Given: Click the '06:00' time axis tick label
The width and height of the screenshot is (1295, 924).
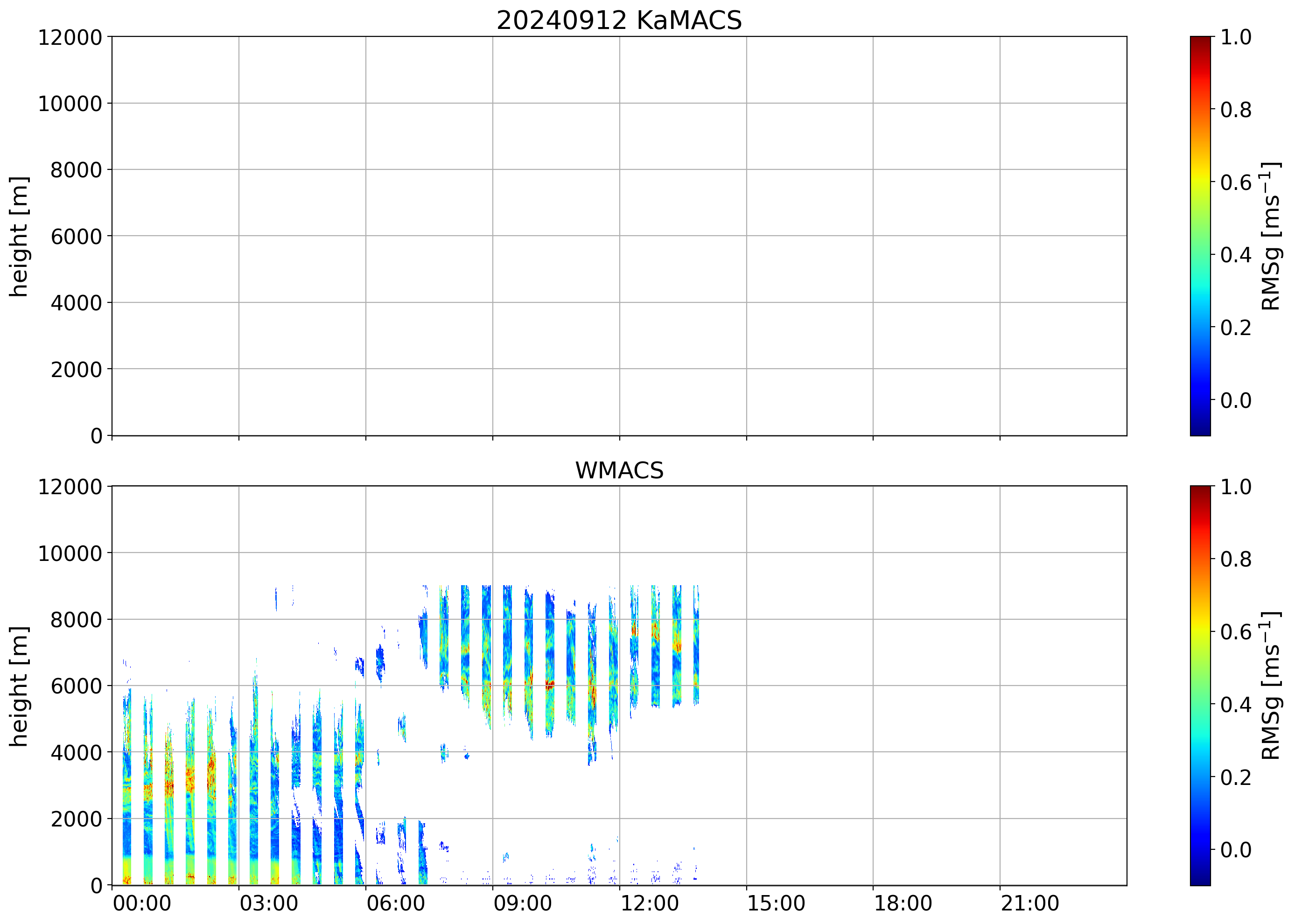Looking at the screenshot, I should tap(395, 903).
